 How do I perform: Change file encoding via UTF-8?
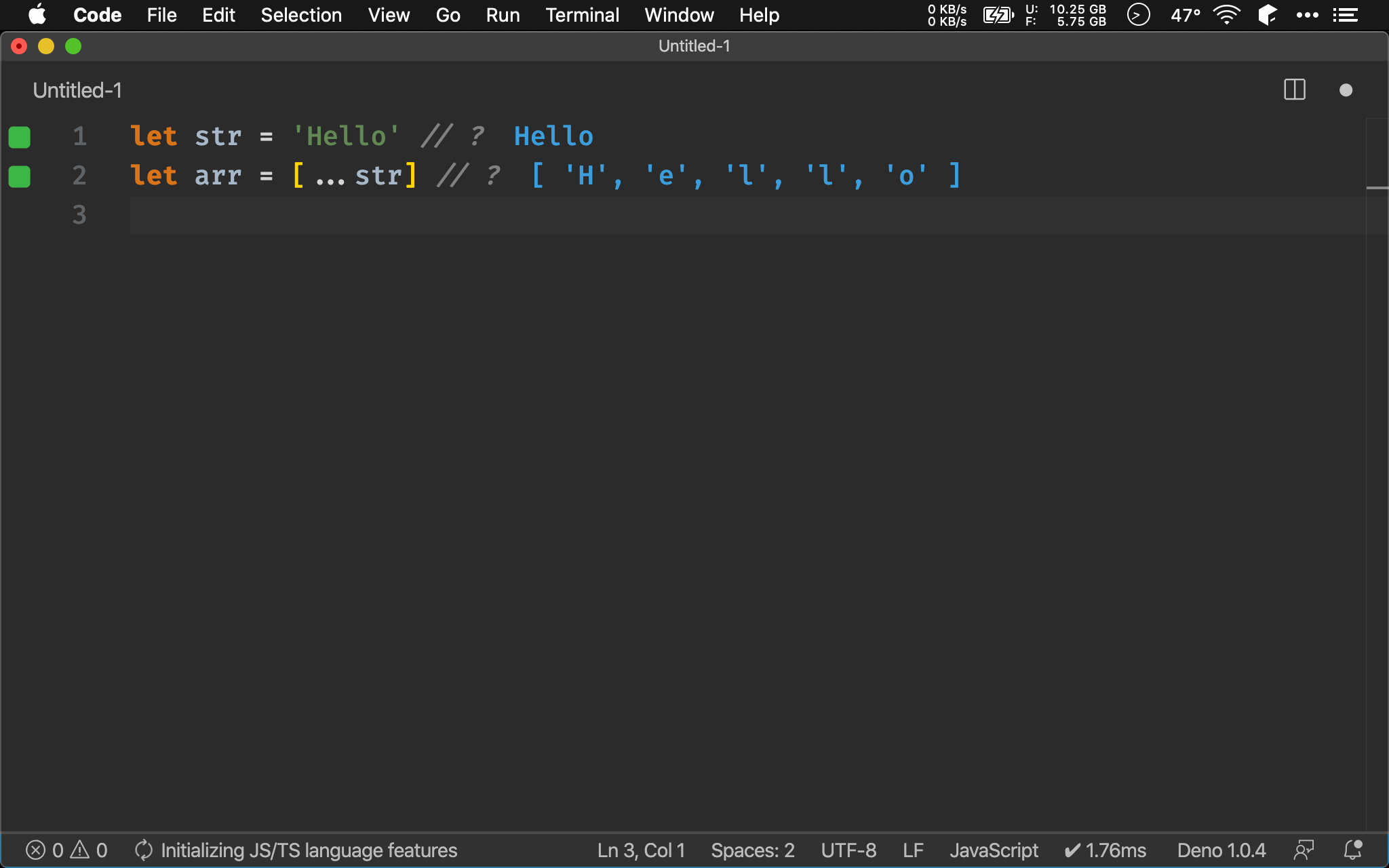click(848, 850)
